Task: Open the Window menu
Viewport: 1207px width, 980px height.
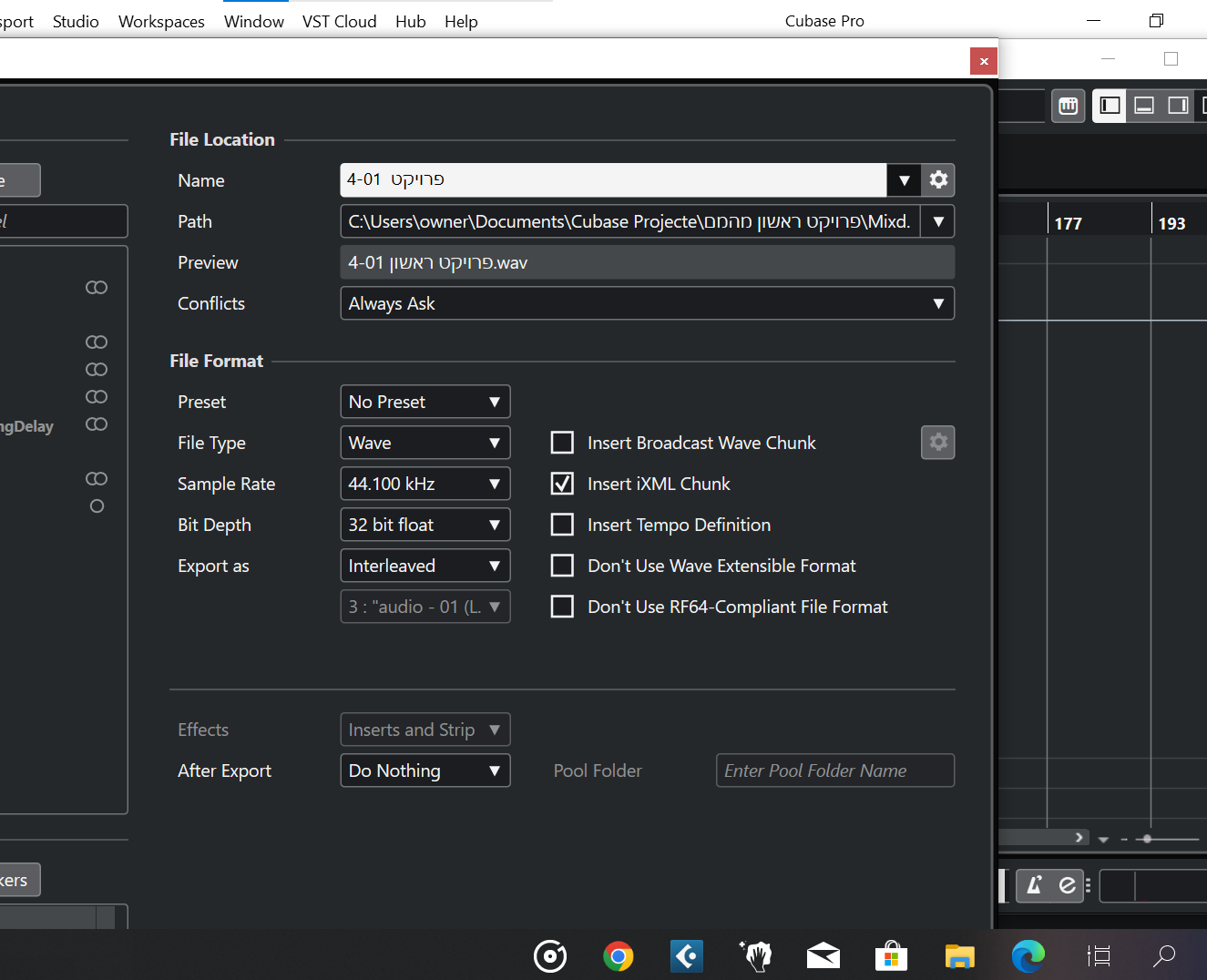Action: pyautogui.click(x=254, y=21)
